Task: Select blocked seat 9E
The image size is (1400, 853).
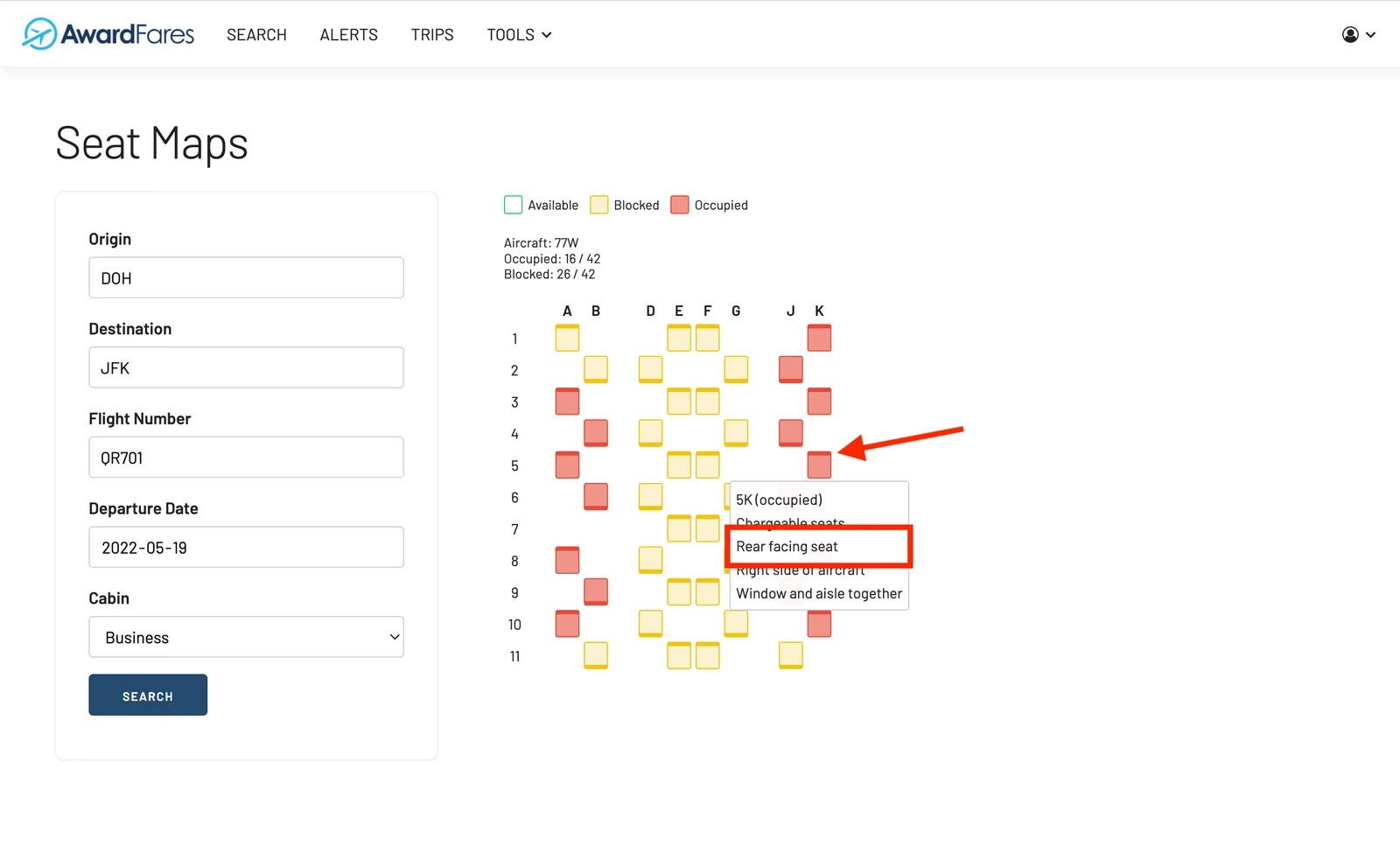Action: click(x=679, y=591)
